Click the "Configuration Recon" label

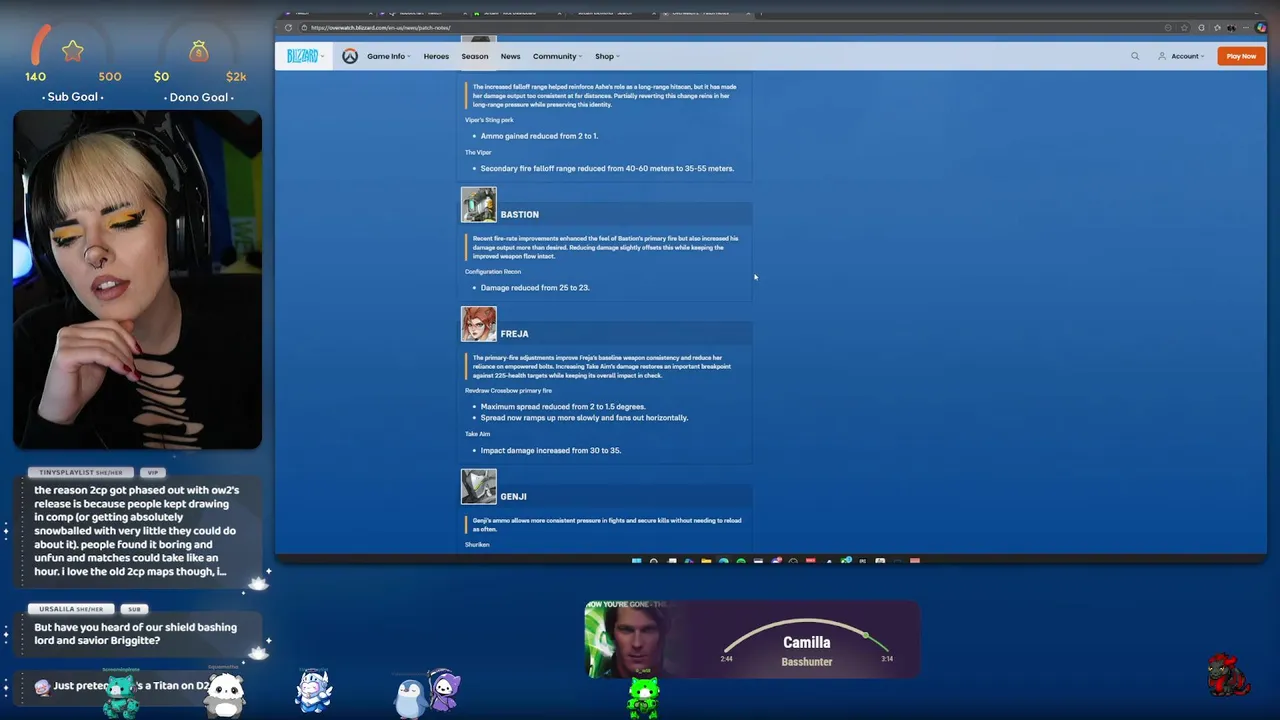pyautogui.click(x=492, y=271)
